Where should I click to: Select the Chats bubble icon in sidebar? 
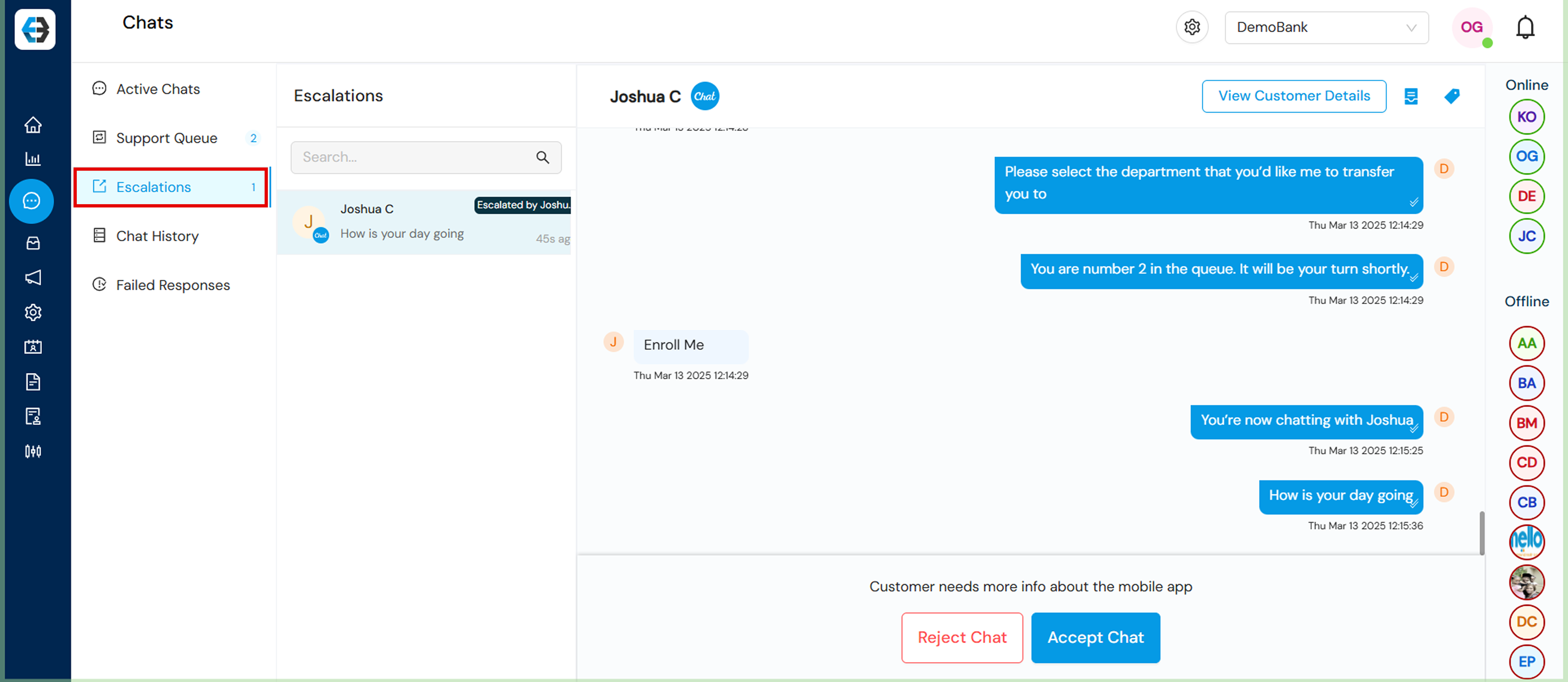click(32, 201)
